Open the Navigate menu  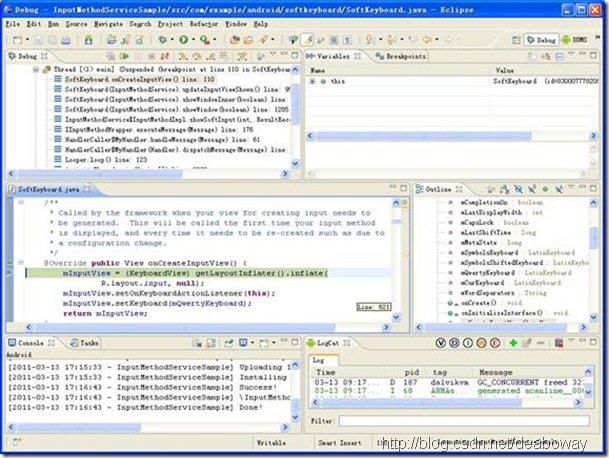click(x=108, y=24)
